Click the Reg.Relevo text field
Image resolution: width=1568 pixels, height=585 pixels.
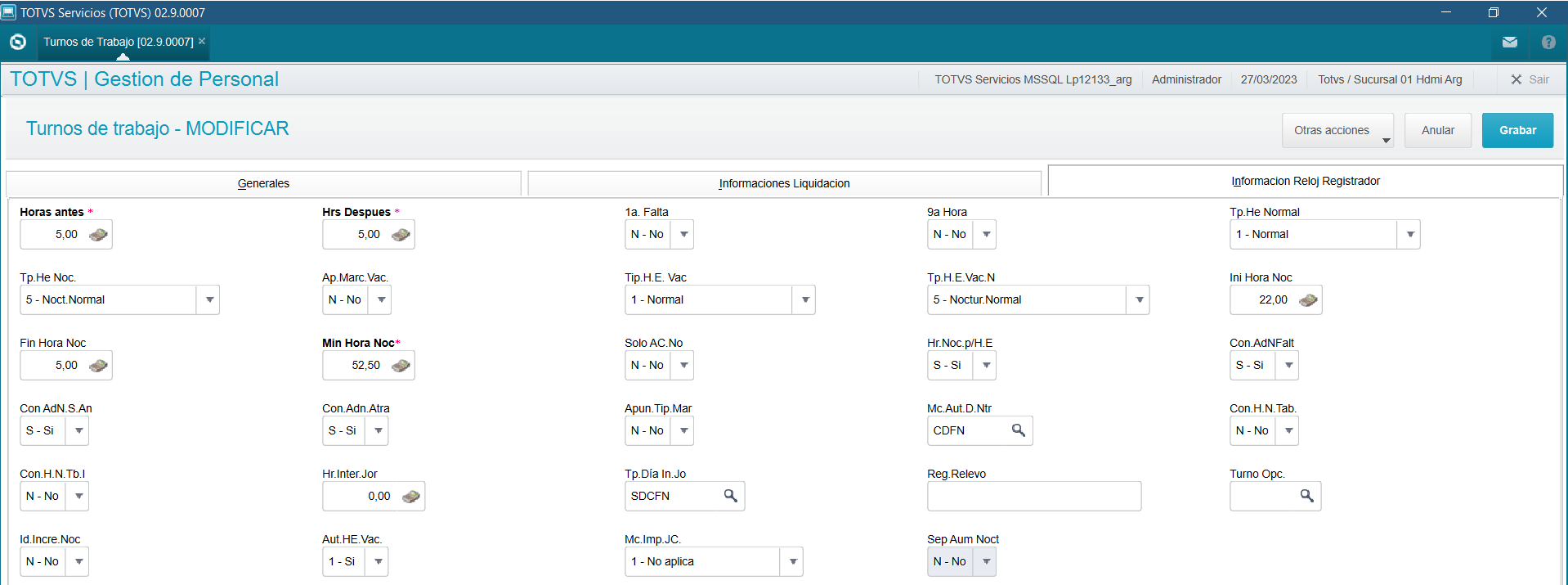coord(1033,497)
